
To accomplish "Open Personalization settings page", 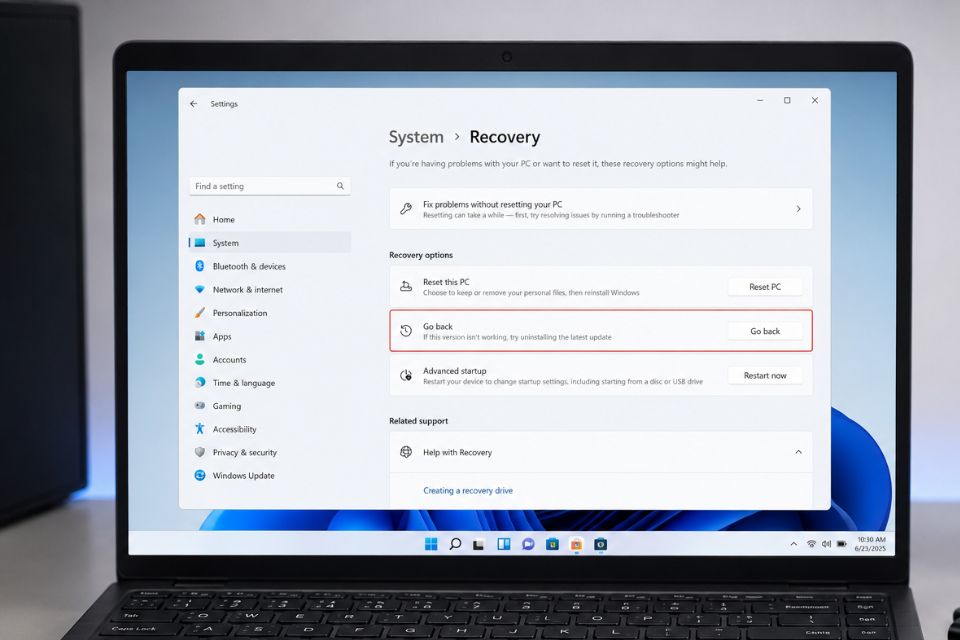I will click(270, 313).
